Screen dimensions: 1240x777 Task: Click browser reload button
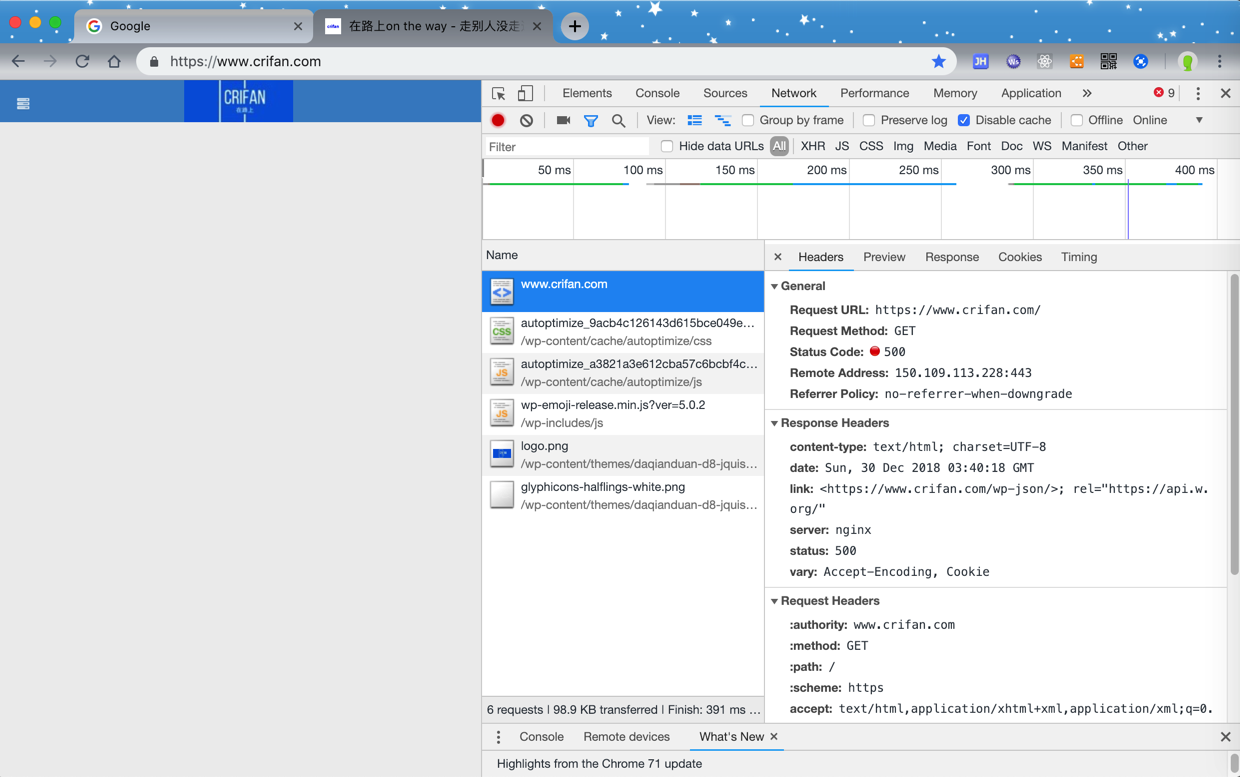coord(82,61)
